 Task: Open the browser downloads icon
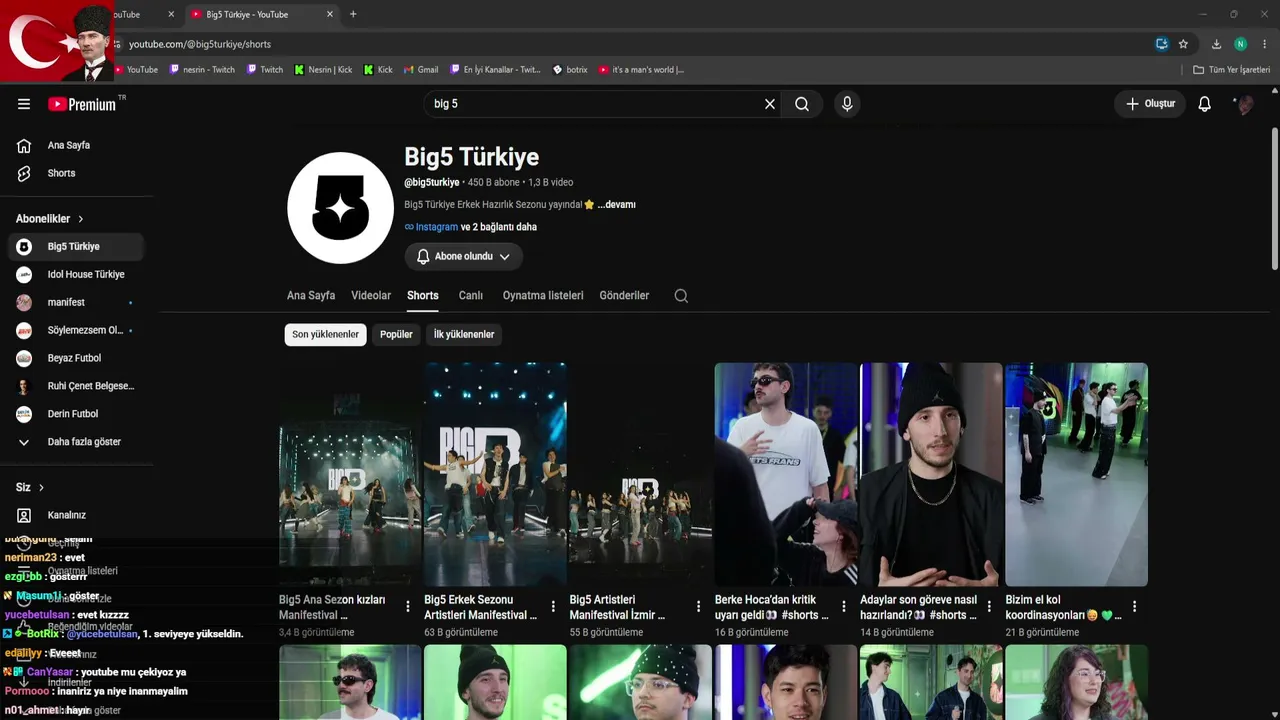1216,44
